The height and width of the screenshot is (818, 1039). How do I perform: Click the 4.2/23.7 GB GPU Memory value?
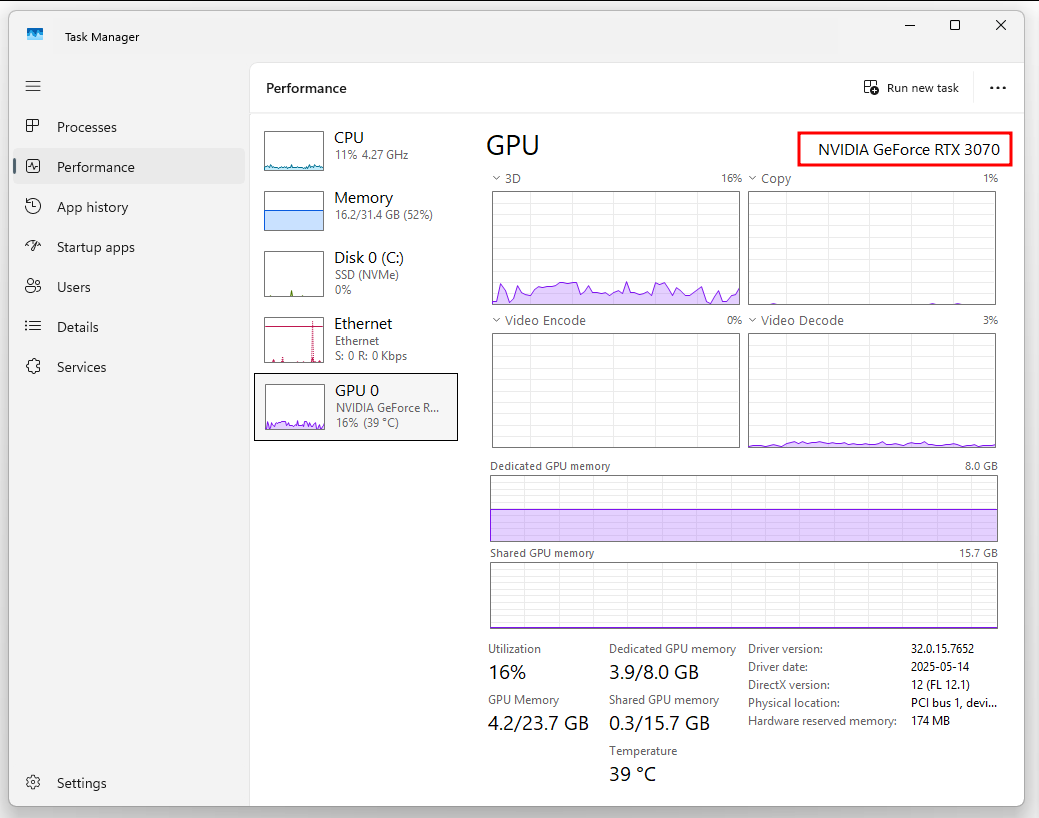click(x=538, y=723)
